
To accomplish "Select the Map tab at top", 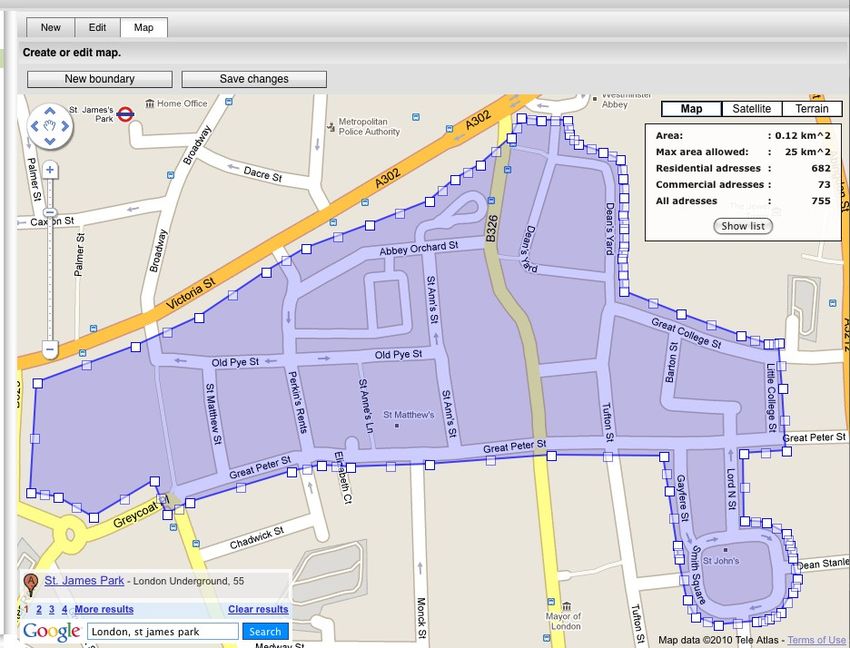I will (x=144, y=28).
